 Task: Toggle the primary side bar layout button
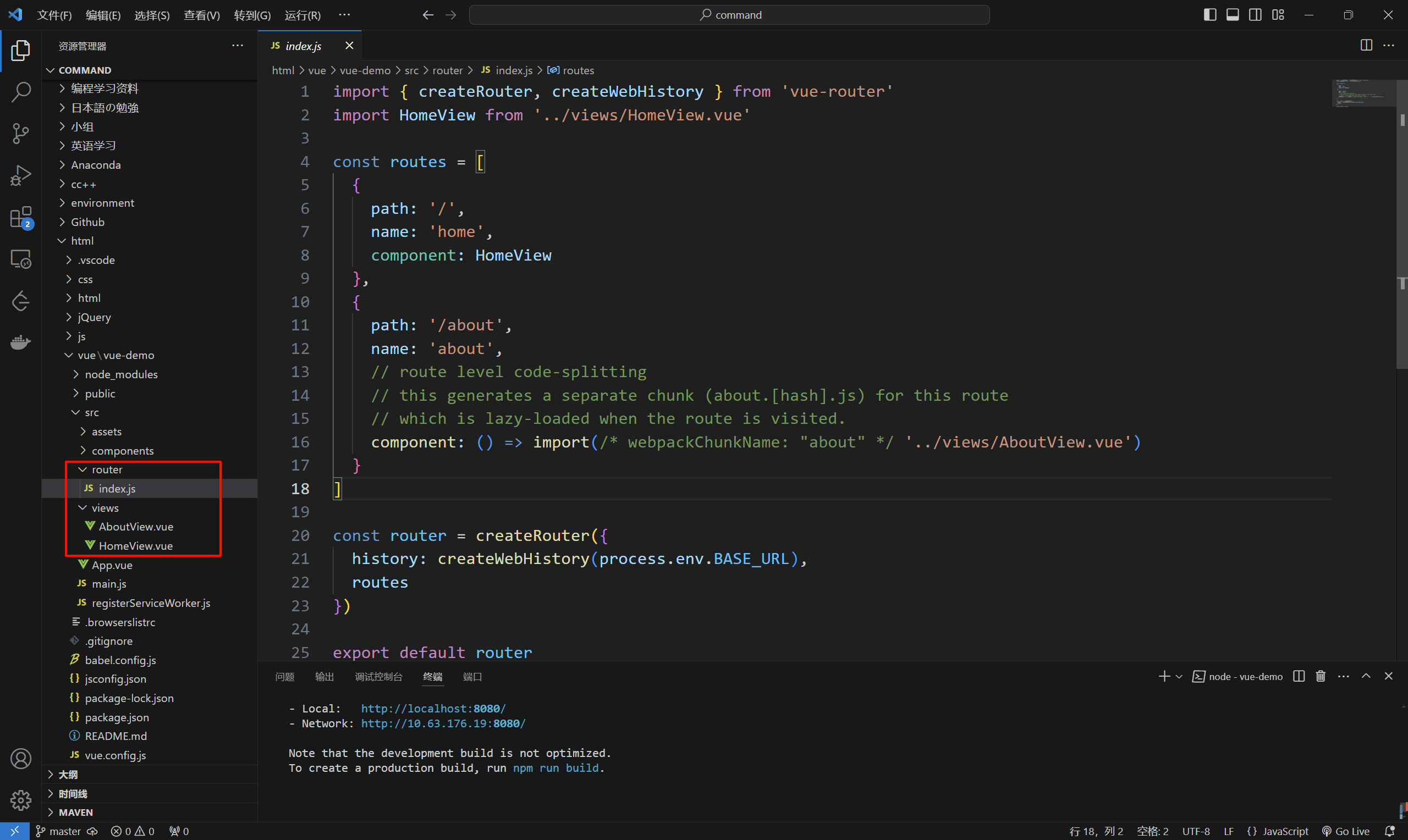[x=1210, y=15]
